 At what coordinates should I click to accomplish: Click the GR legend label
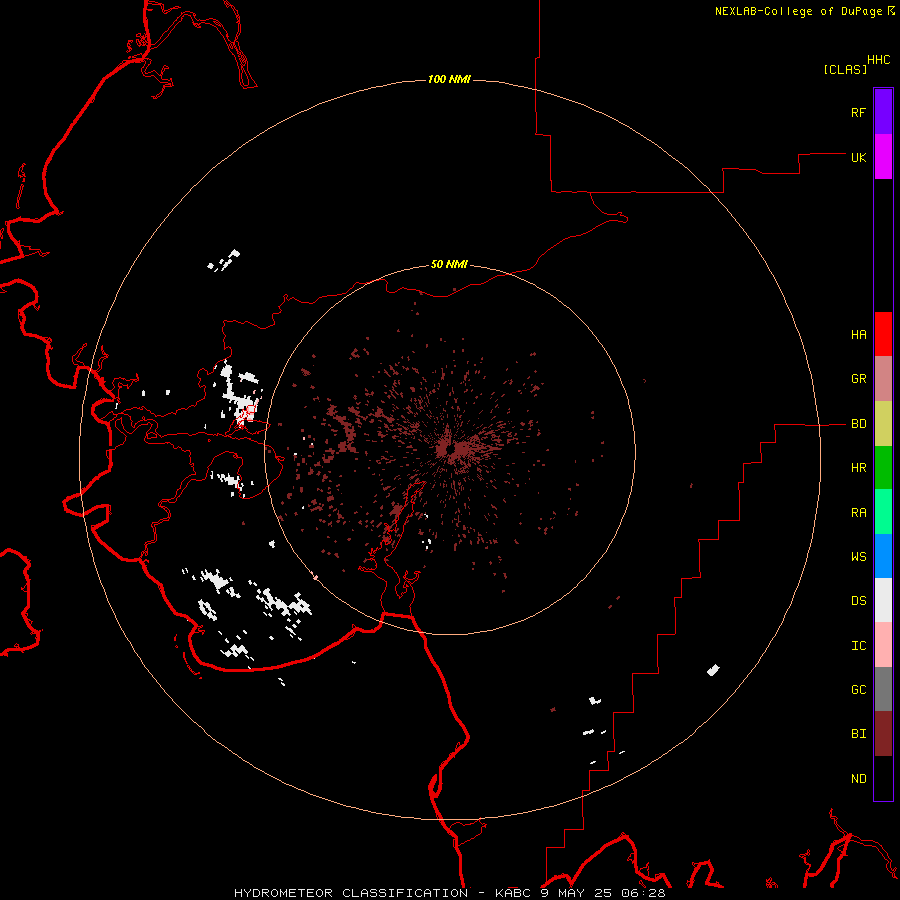pyautogui.click(x=858, y=379)
